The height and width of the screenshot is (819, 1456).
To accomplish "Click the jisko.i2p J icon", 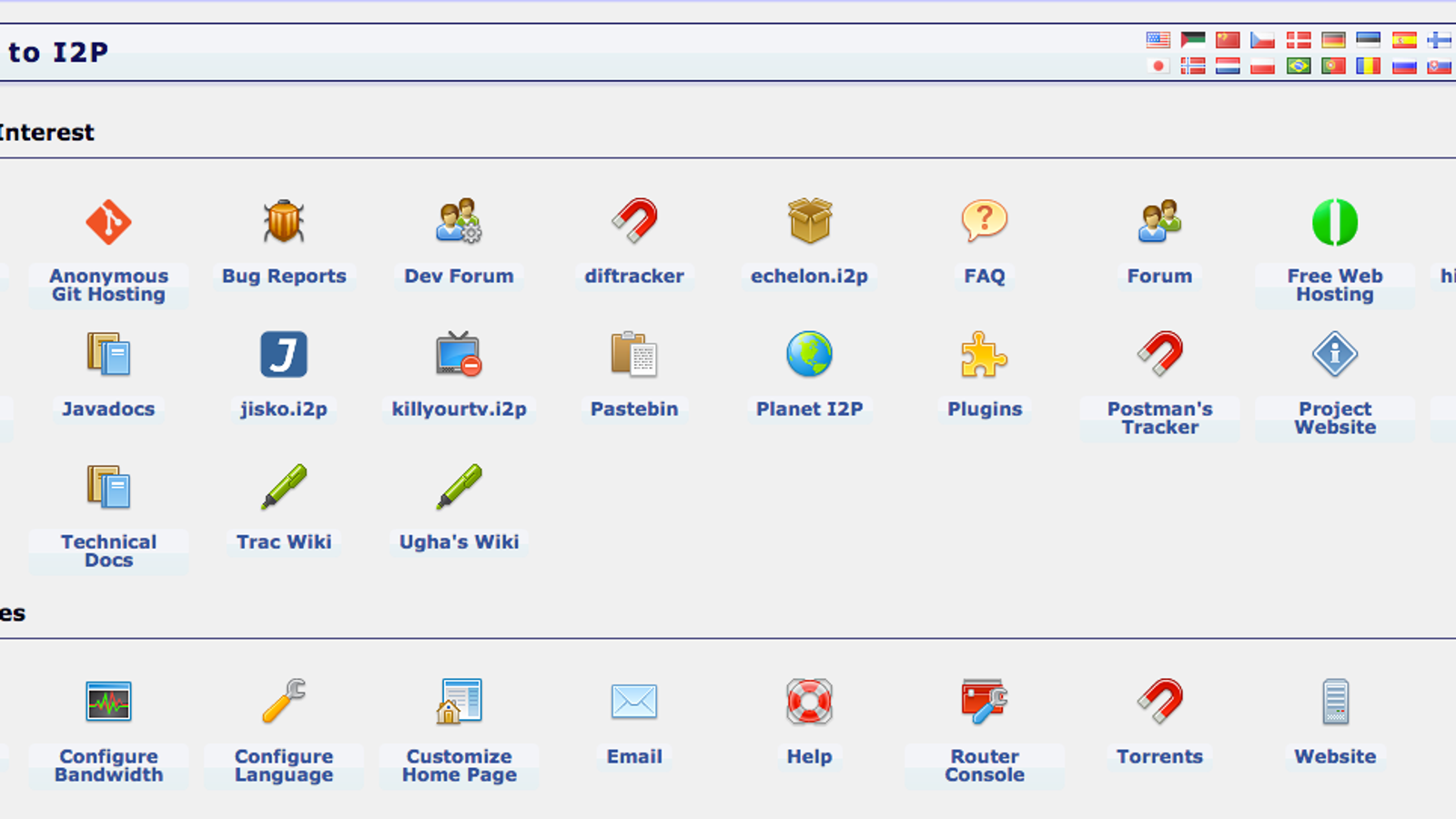I will pyautogui.click(x=284, y=354).
